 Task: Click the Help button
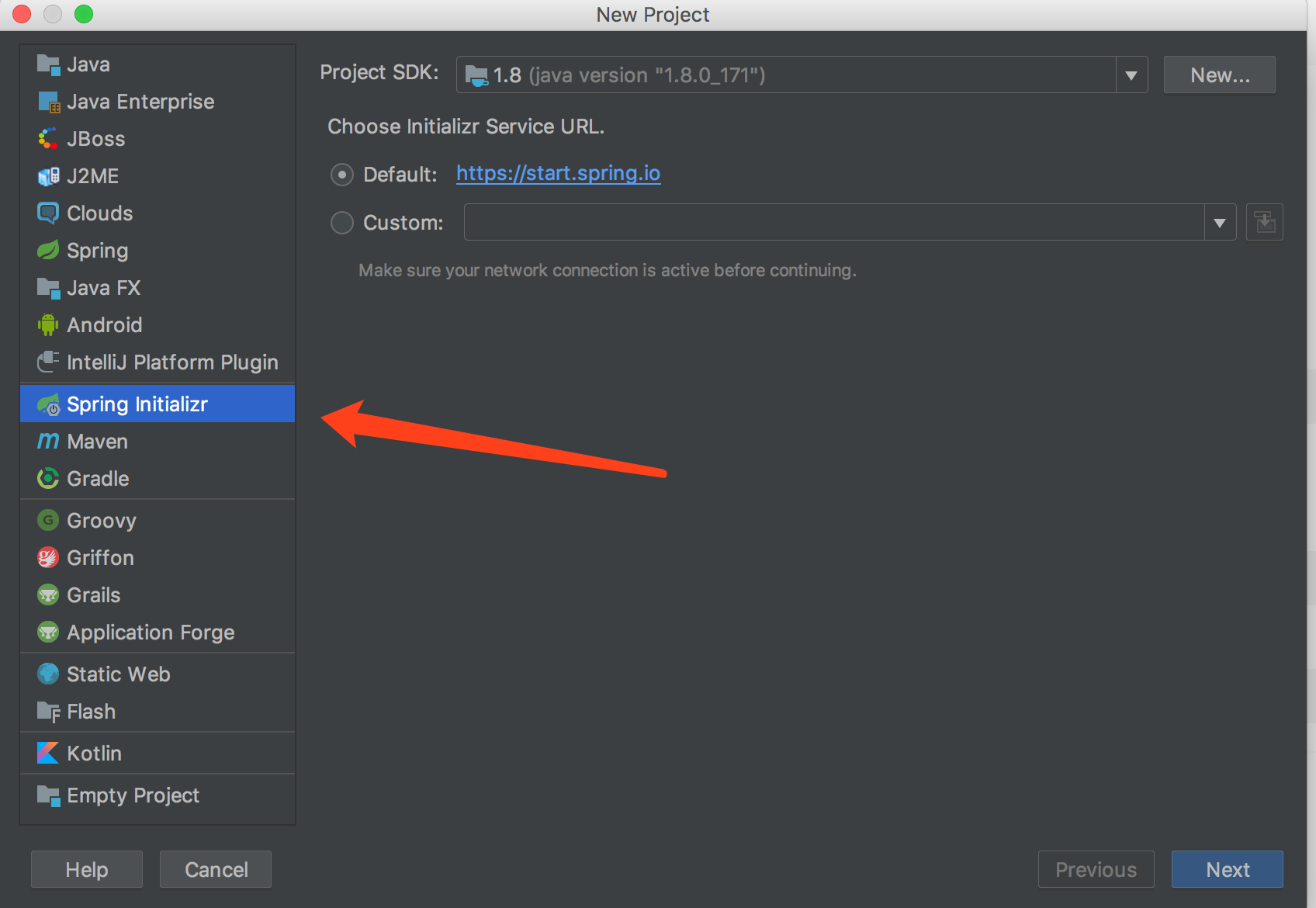[x=87, y=869]
